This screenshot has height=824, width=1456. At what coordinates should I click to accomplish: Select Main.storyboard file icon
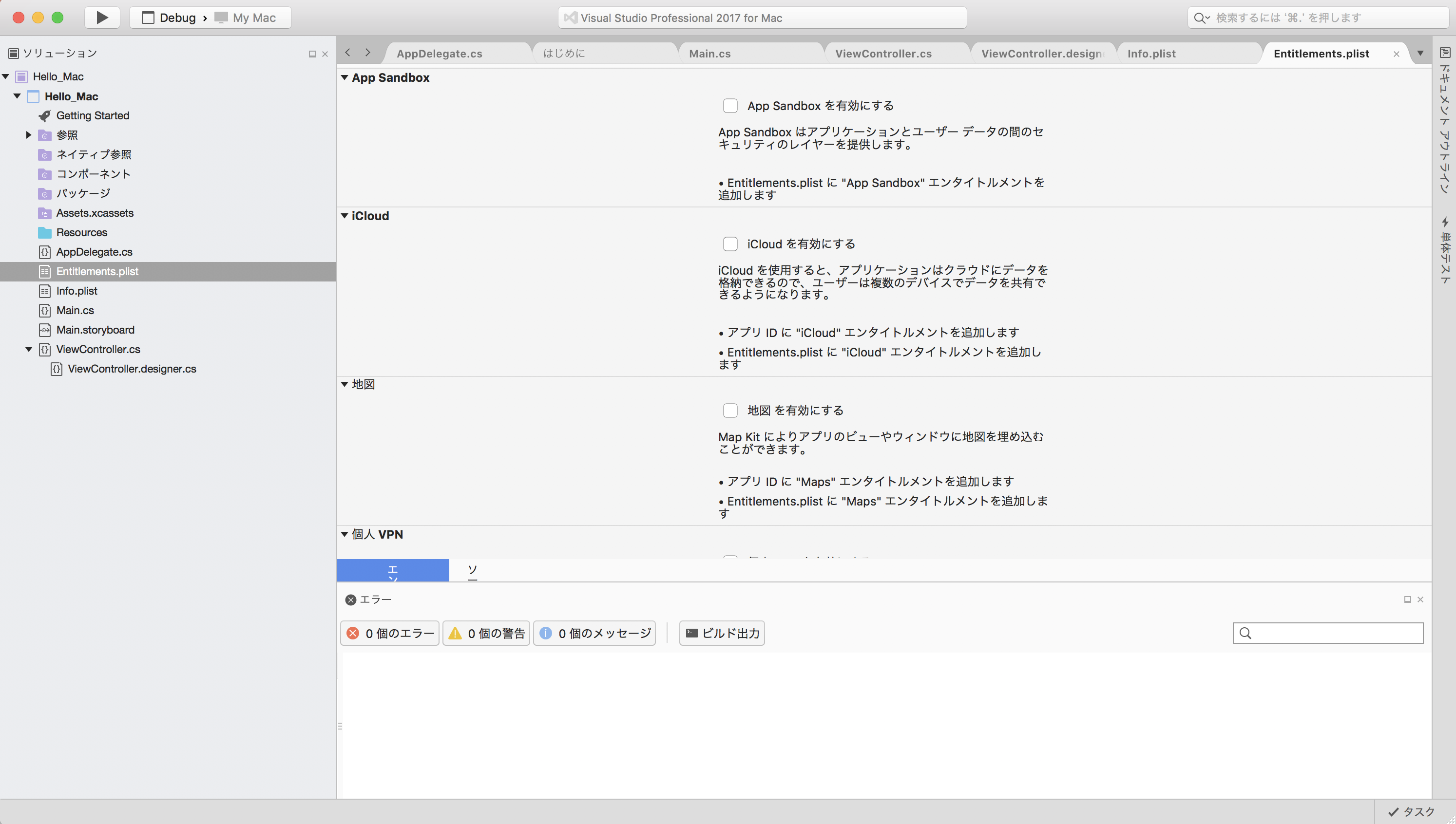[45, 330]
